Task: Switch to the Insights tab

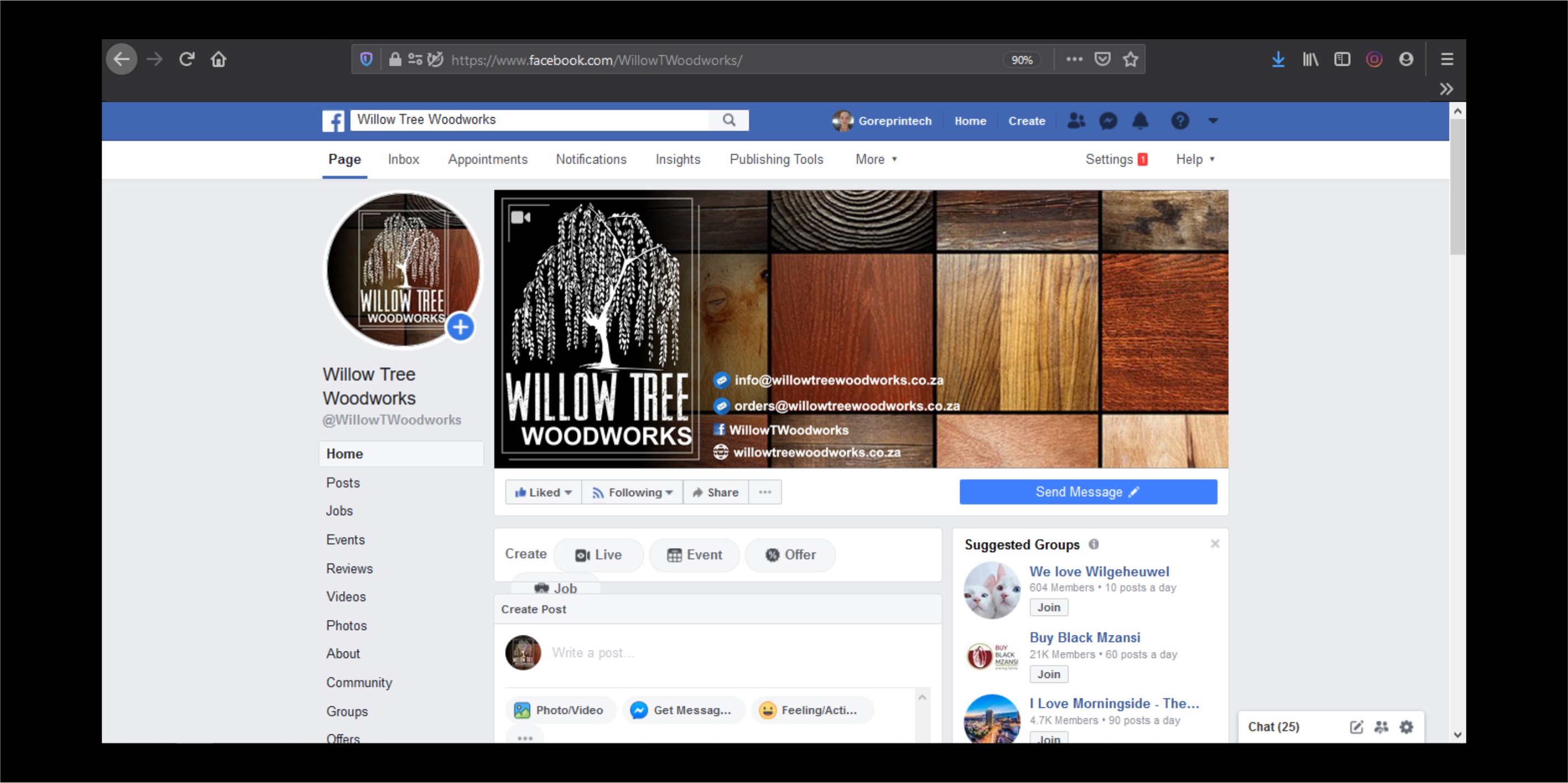Action: [x=678, y=159]
